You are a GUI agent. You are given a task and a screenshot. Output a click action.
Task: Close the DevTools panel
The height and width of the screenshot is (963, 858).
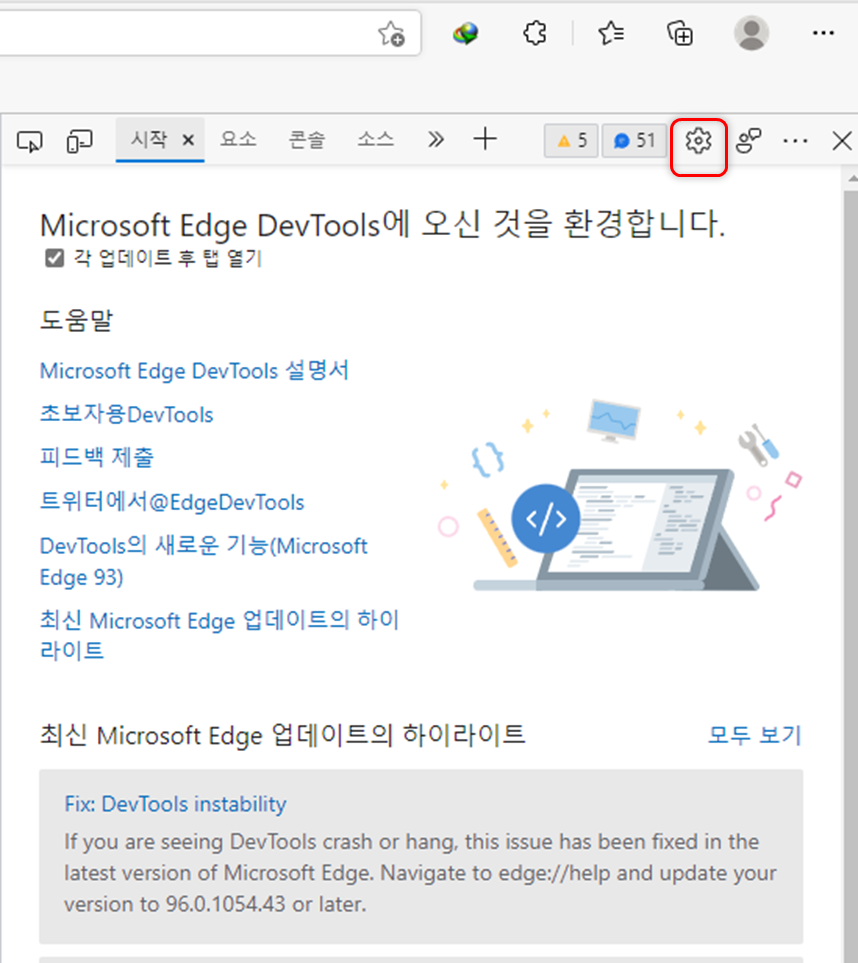841,141
